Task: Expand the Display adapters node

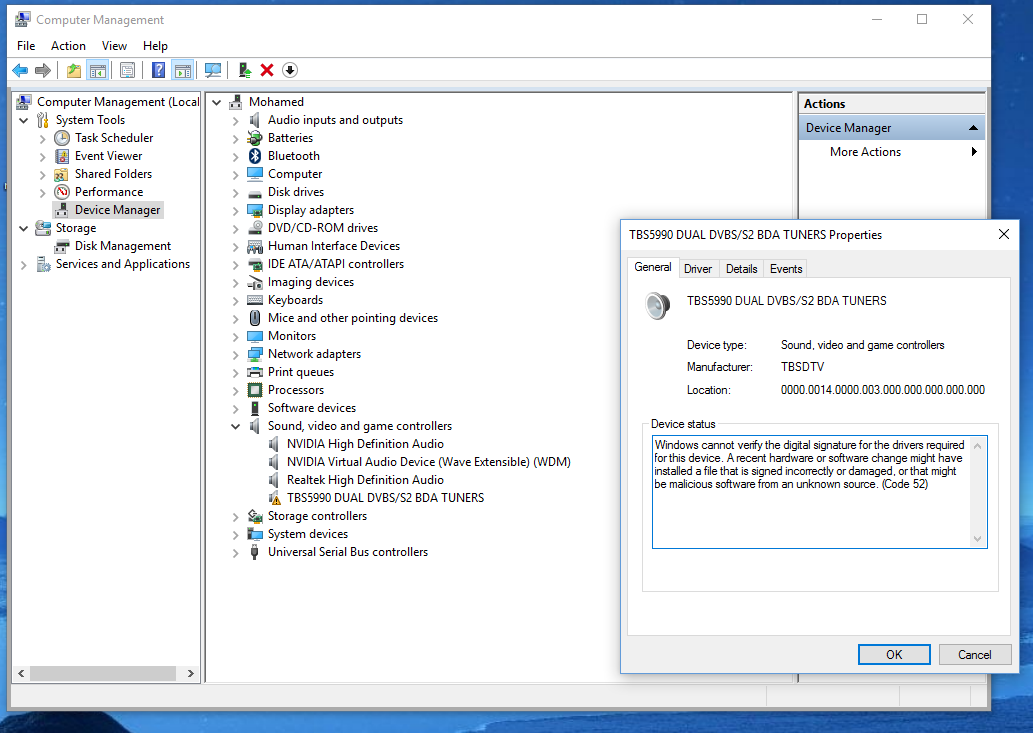Action: click(236, 211)
